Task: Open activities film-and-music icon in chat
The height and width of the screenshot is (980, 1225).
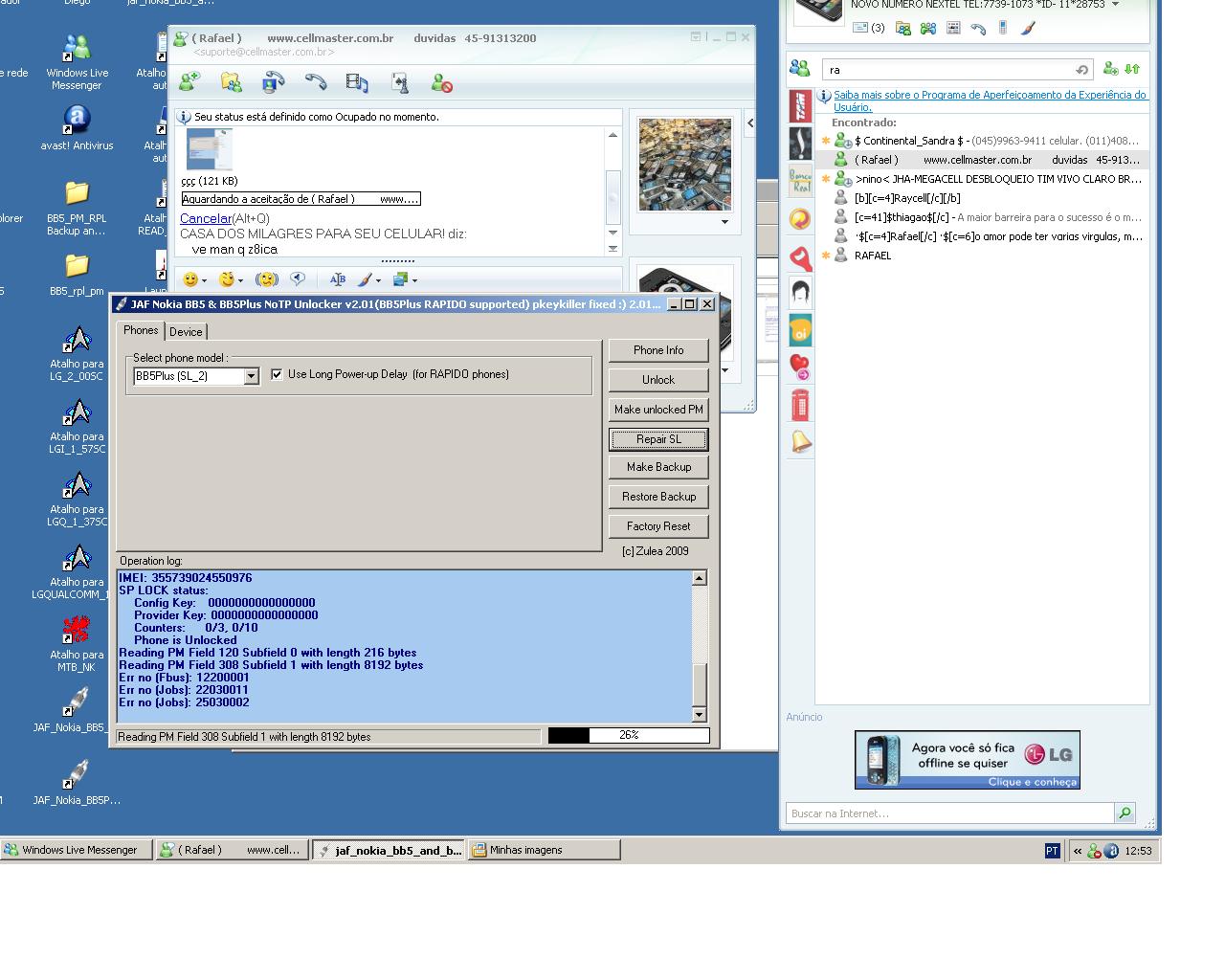Action: click(x=357, y=83)
